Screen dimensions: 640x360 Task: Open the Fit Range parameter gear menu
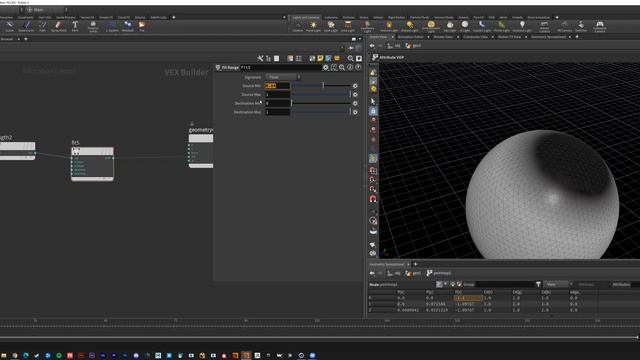coord(326,67)
